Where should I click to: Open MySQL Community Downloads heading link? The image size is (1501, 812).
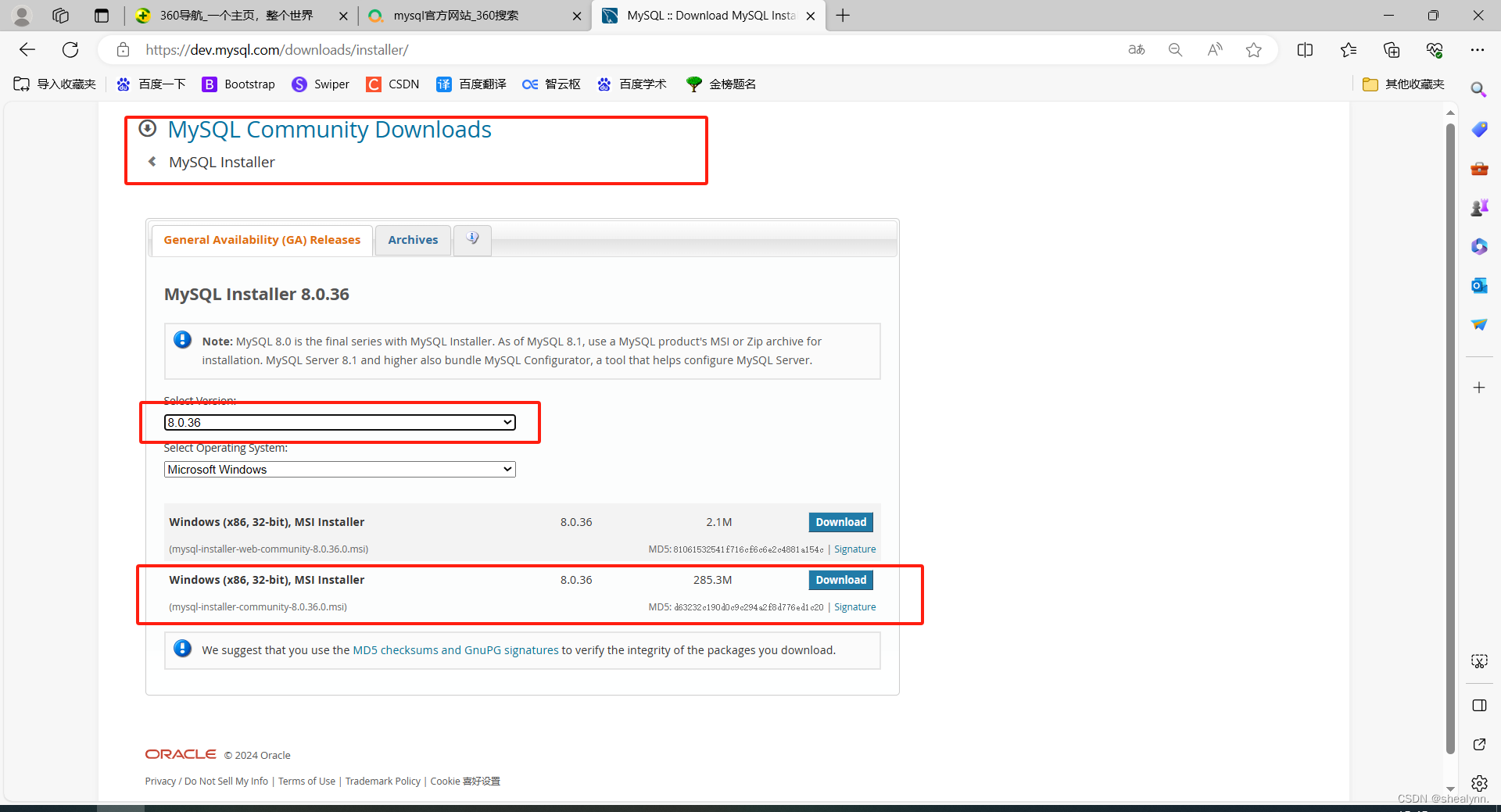pyautogui.click(x=329, y=130)
